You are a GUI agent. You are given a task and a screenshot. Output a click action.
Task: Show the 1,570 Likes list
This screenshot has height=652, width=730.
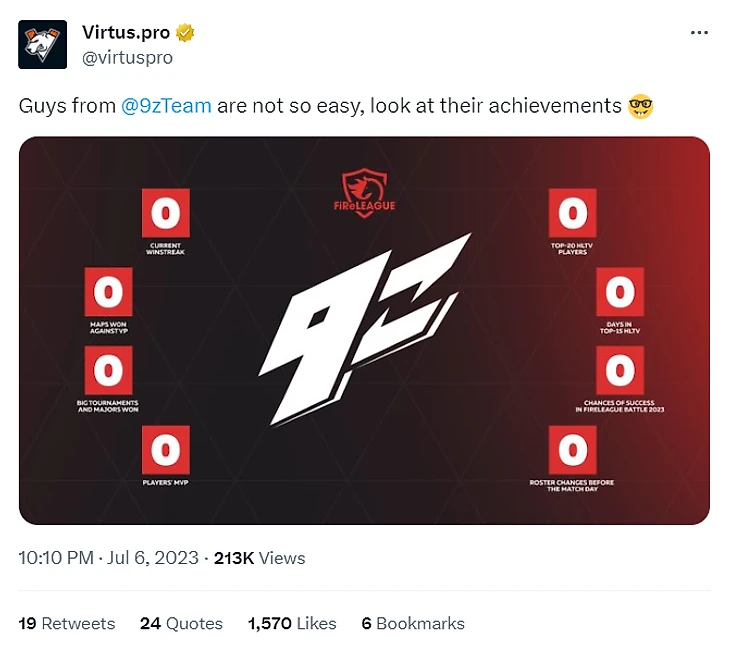tap(292, 623)
